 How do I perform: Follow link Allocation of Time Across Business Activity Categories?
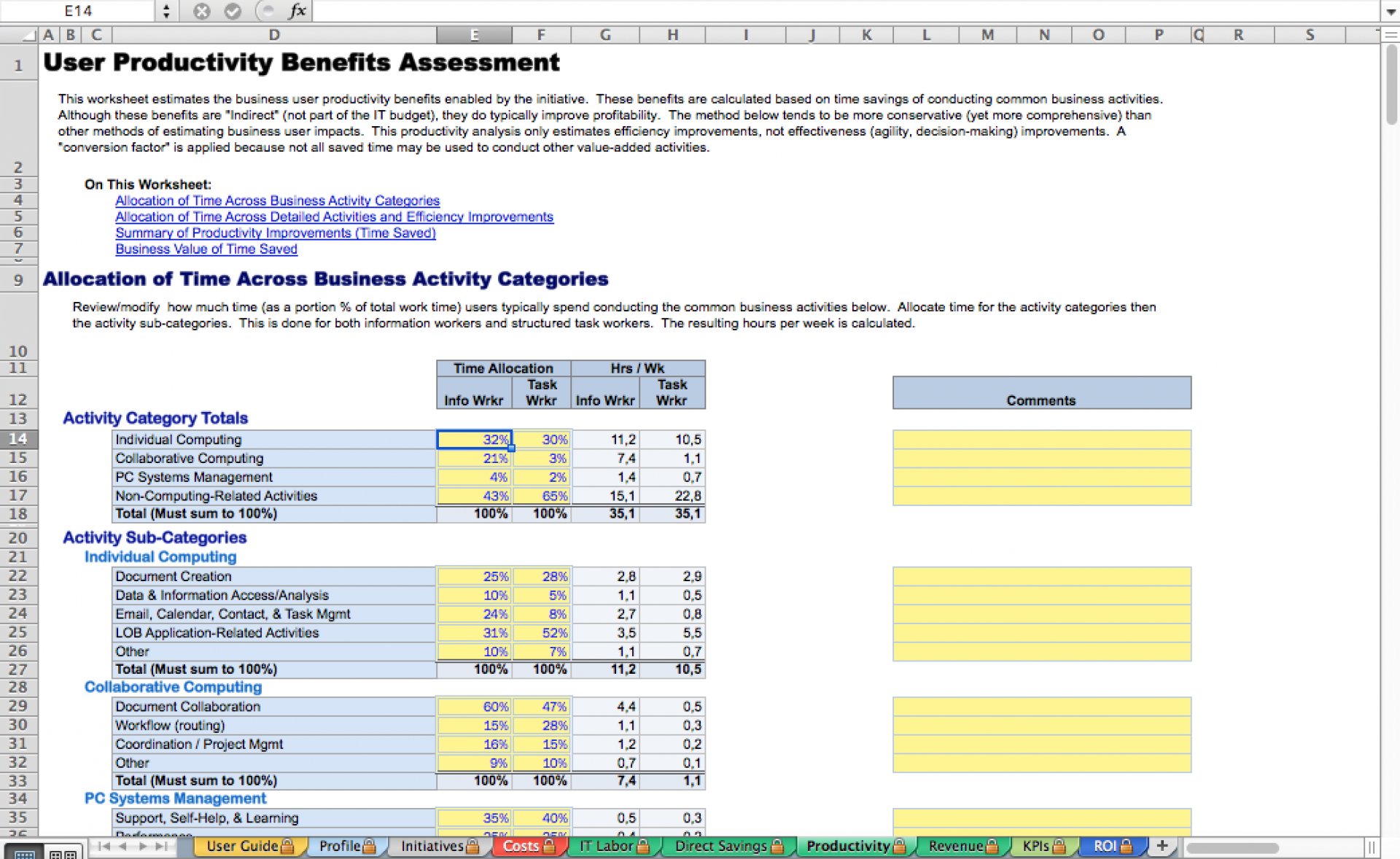point(277,201)
